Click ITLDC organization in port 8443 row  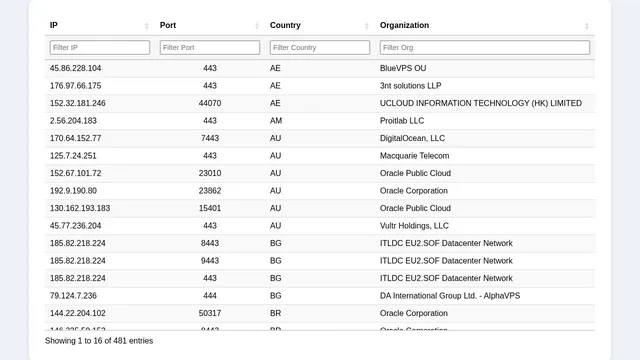point(446,243)
